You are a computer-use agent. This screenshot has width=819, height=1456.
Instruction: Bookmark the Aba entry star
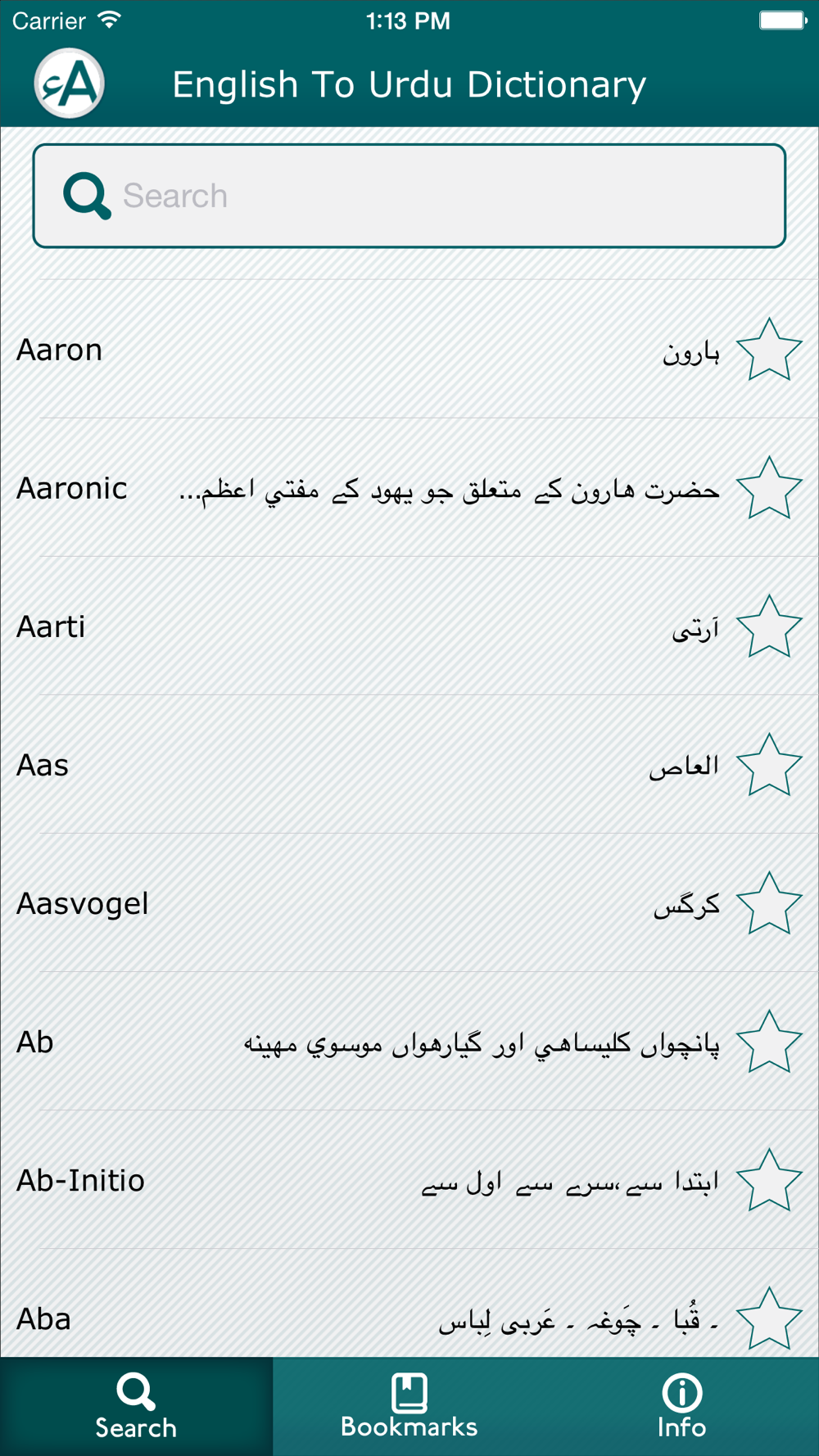pyautogui.click(x=769, y=1318)
